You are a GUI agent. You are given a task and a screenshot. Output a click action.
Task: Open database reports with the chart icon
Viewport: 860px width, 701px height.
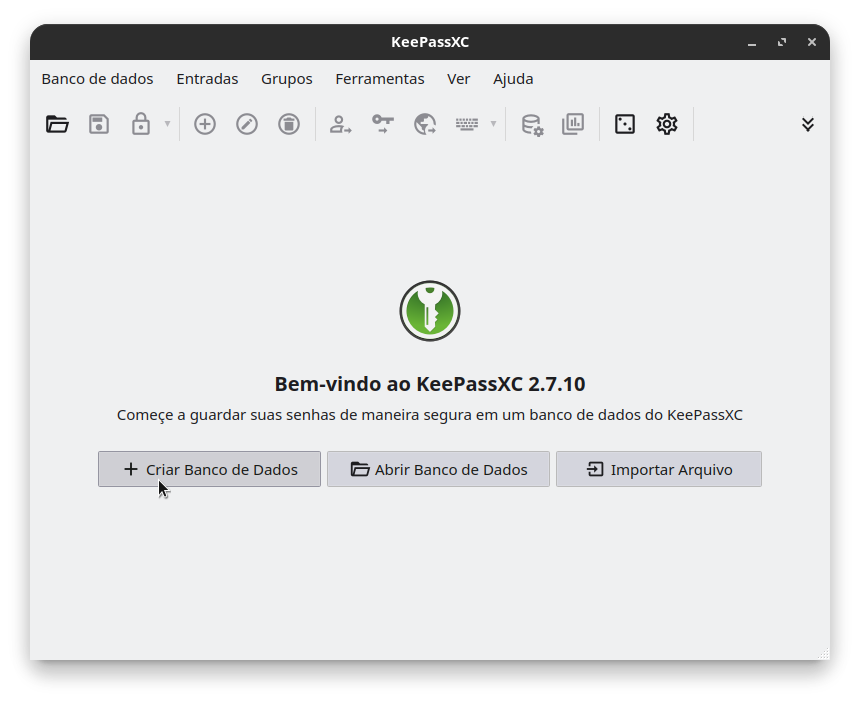[573, 125]
